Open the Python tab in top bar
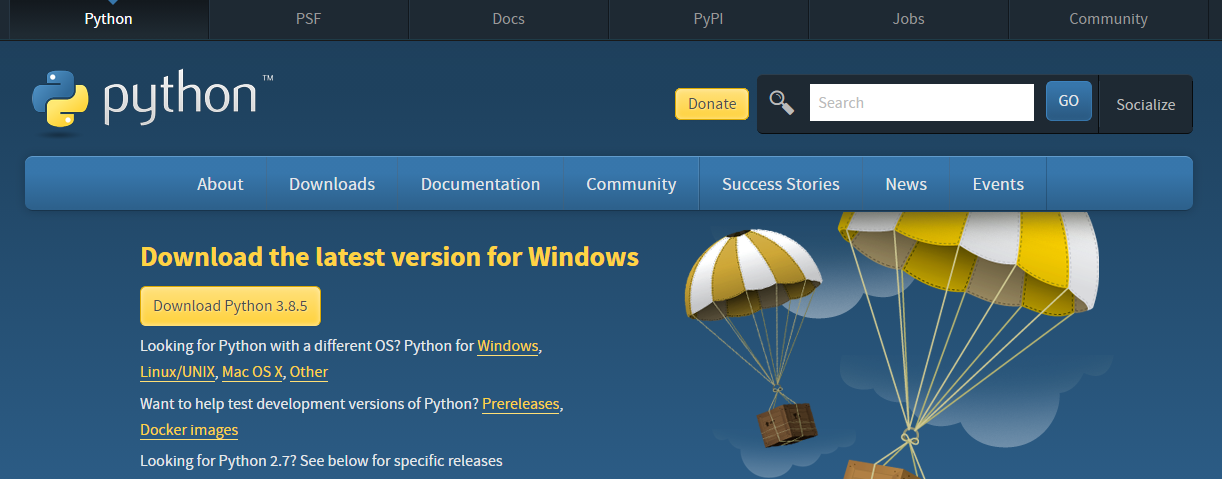The height and width of the screenshot is (479, 1222). click(x=108, y=19)
